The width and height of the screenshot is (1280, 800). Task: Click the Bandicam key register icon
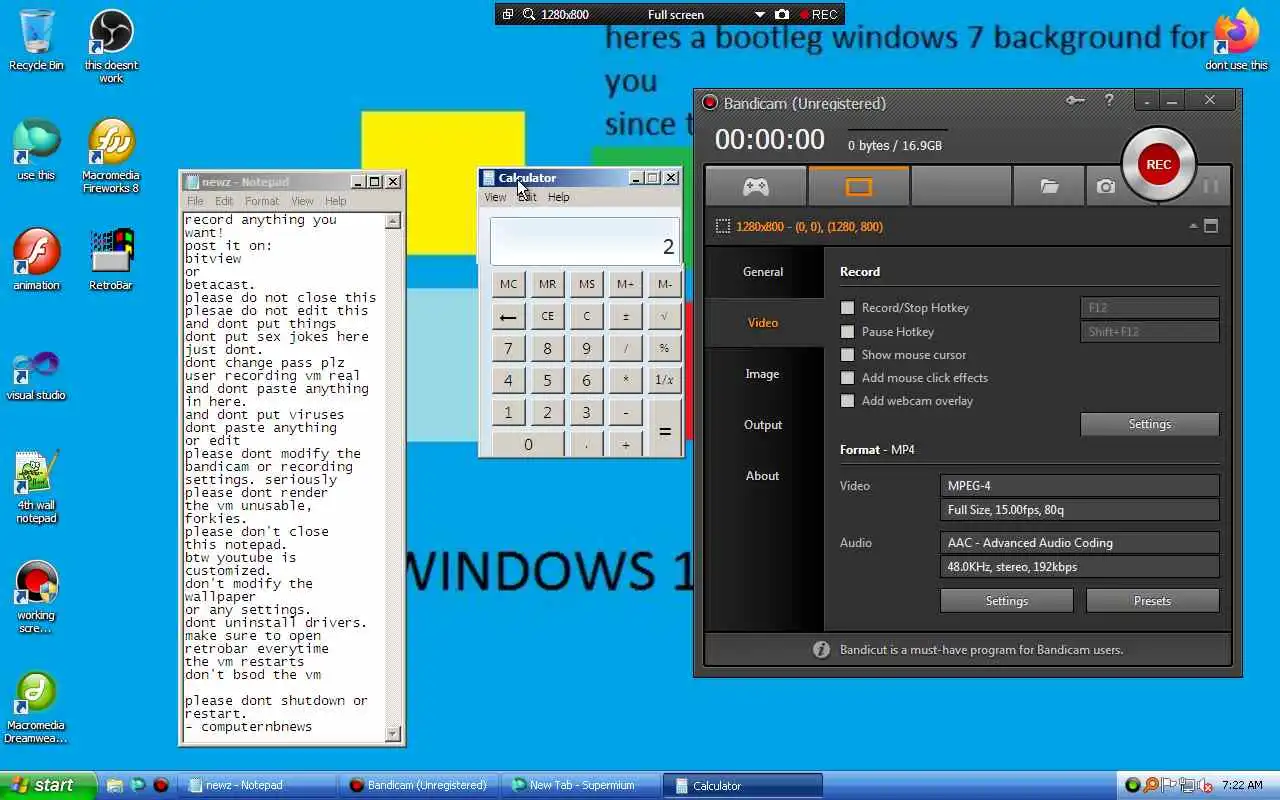point(1076,100)
